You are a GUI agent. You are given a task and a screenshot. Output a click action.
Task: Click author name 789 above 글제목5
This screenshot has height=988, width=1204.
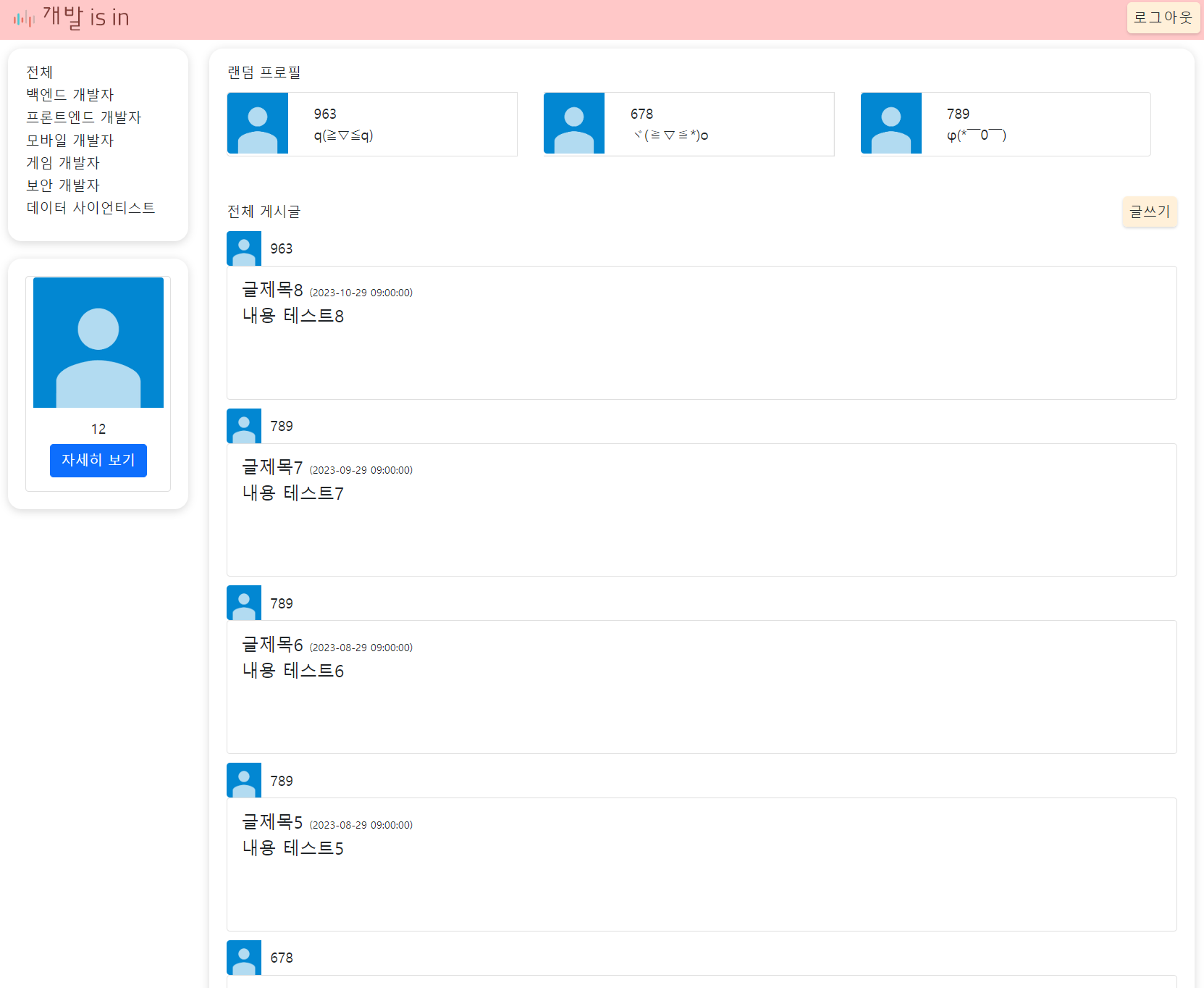pyautogui.click(x=282, y=781)
